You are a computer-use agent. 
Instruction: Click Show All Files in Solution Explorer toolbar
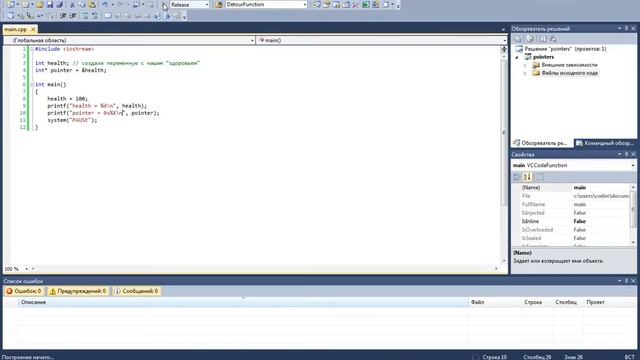pyautogui.click(x=531, y=39)
